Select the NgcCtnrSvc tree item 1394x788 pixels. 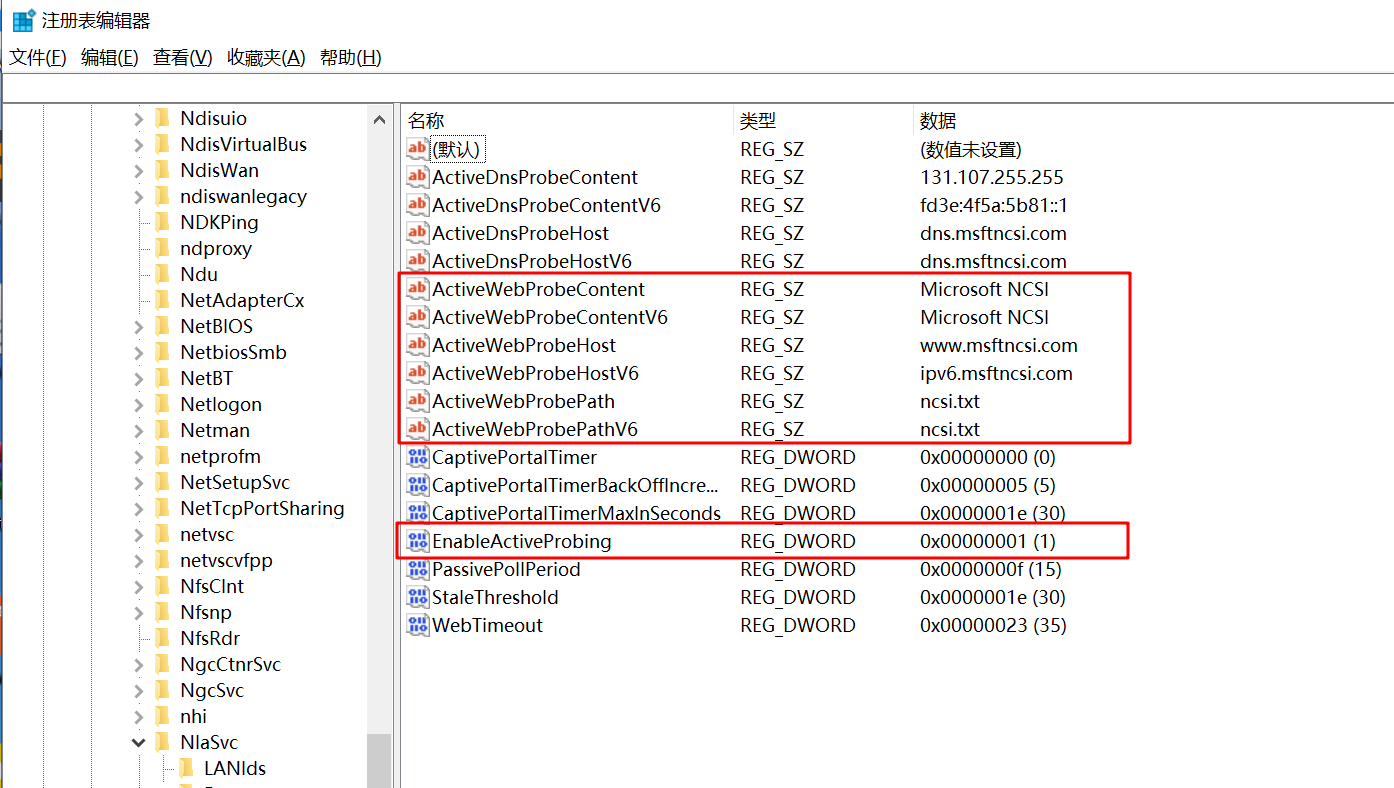231,665
